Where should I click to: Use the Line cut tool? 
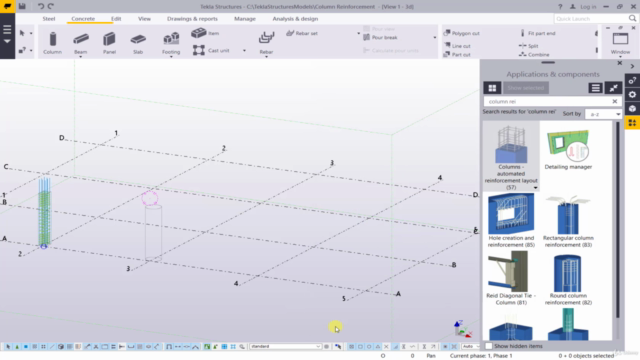[457, 46]
